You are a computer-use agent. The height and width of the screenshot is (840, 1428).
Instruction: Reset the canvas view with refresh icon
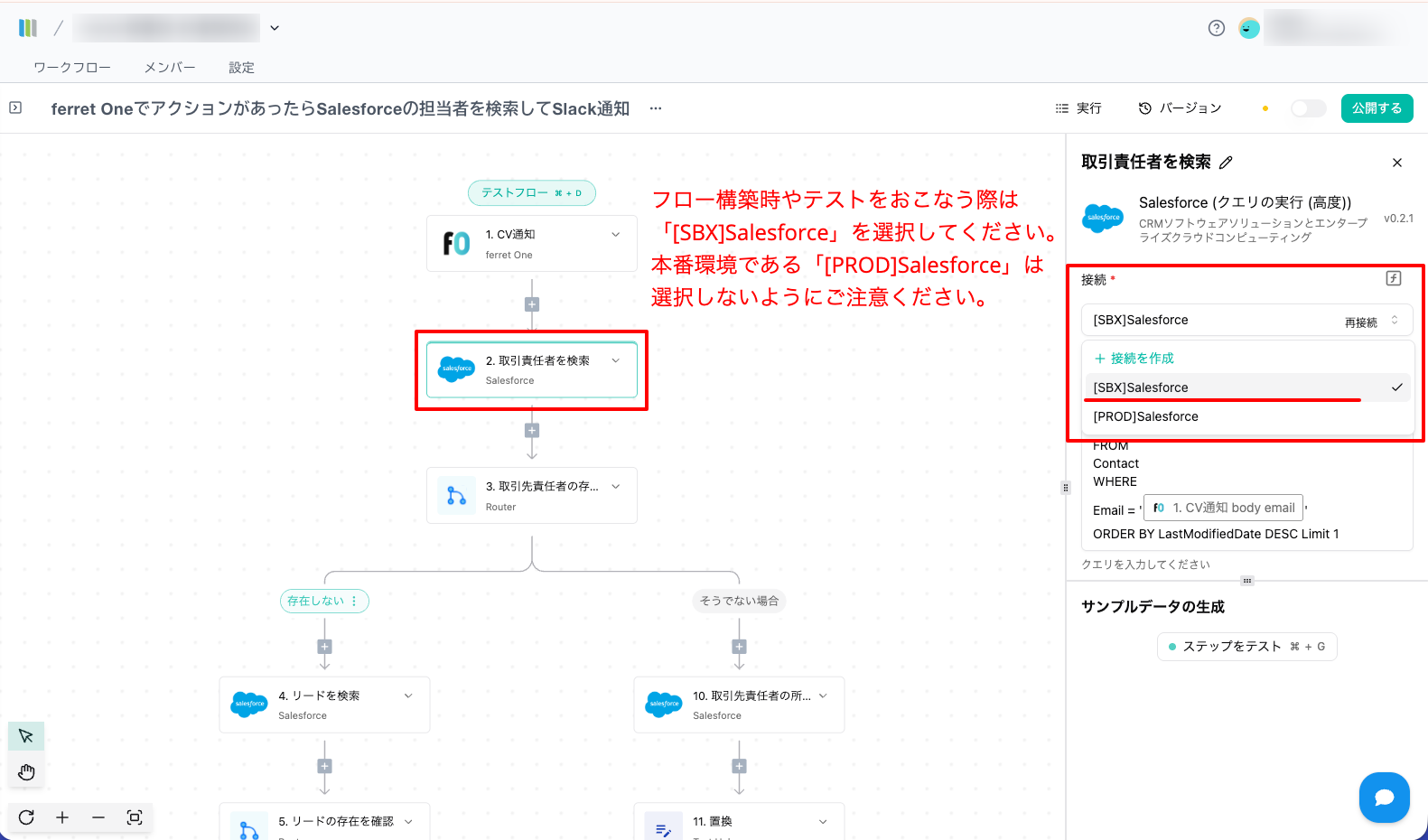[26, 817]
